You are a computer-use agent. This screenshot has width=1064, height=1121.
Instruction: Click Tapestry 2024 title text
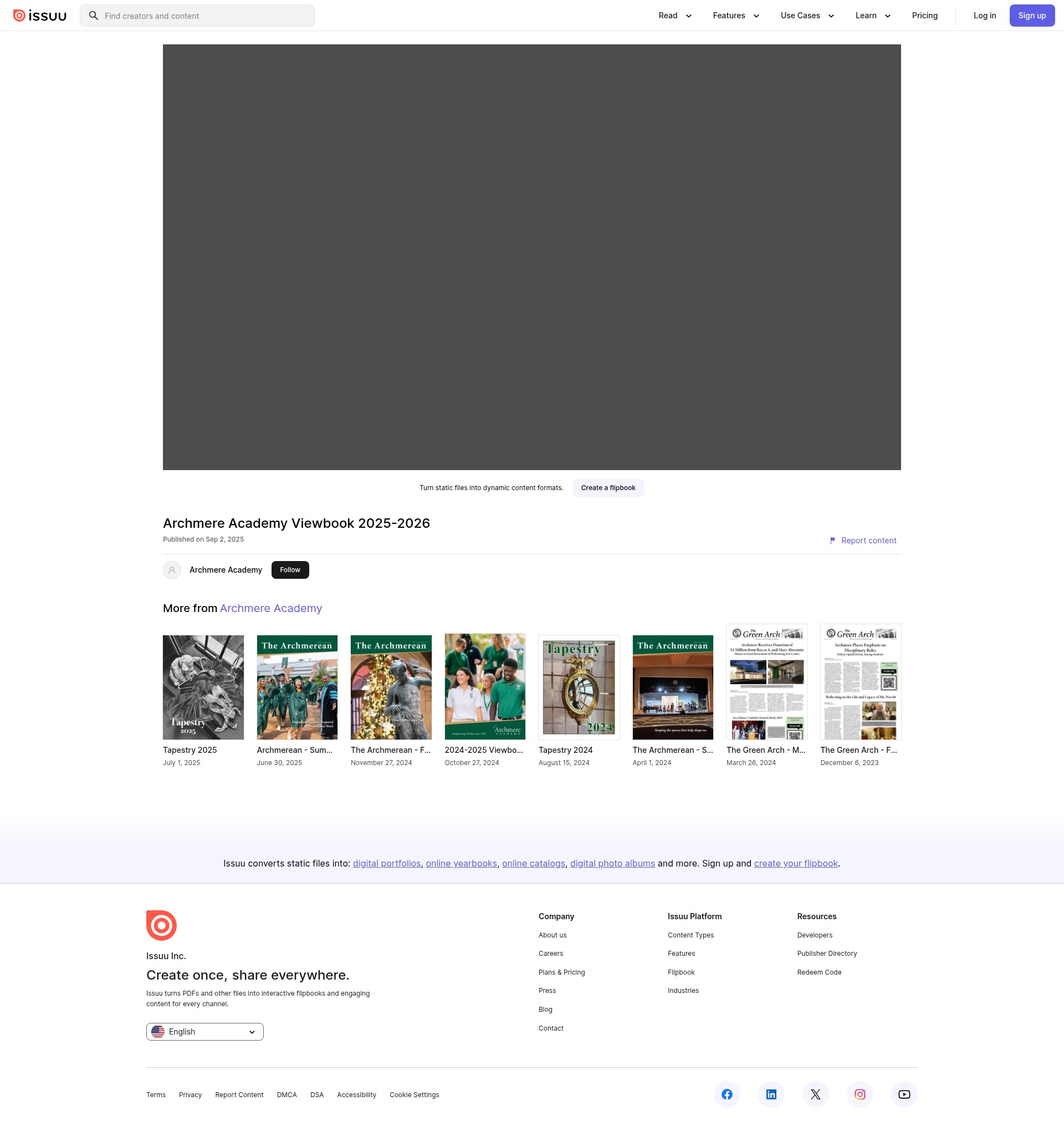coord(565,750)
